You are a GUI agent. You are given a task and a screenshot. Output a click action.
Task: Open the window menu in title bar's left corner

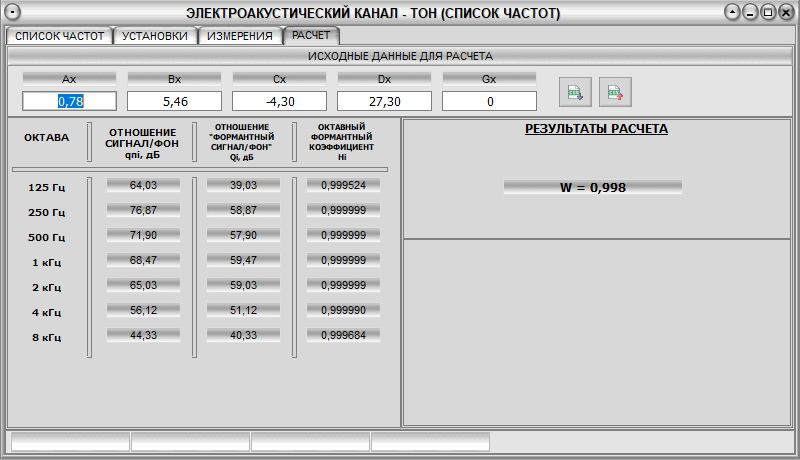point(13,13)
